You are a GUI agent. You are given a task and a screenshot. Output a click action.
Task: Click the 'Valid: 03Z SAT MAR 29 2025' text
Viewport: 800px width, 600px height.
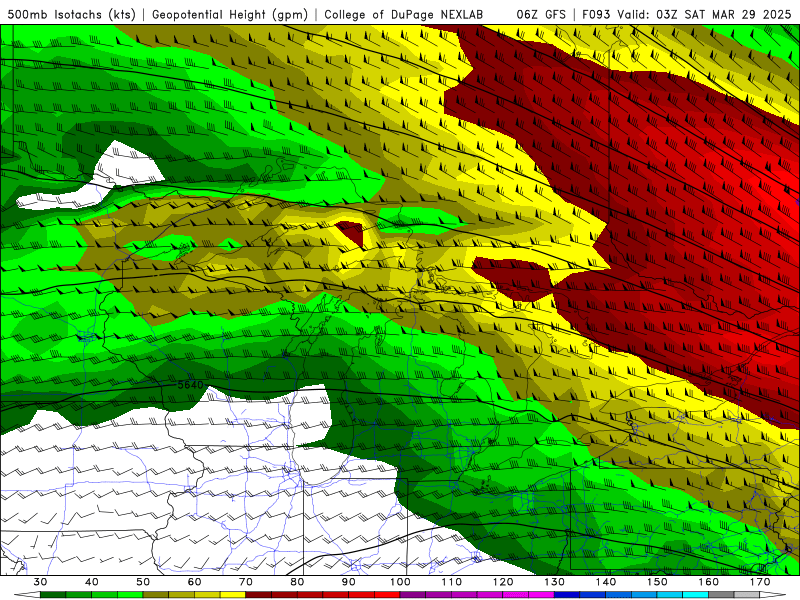click(704, 15)
